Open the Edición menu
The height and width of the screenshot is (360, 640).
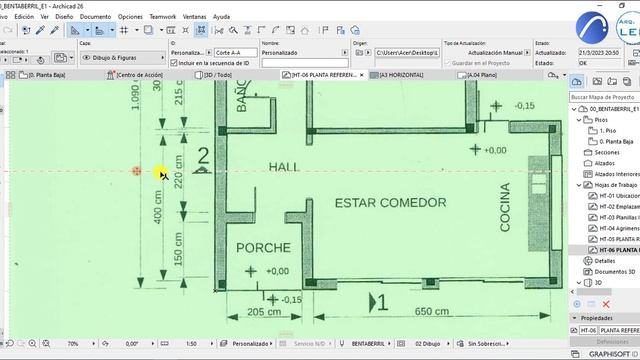click(x=24, y=17)
